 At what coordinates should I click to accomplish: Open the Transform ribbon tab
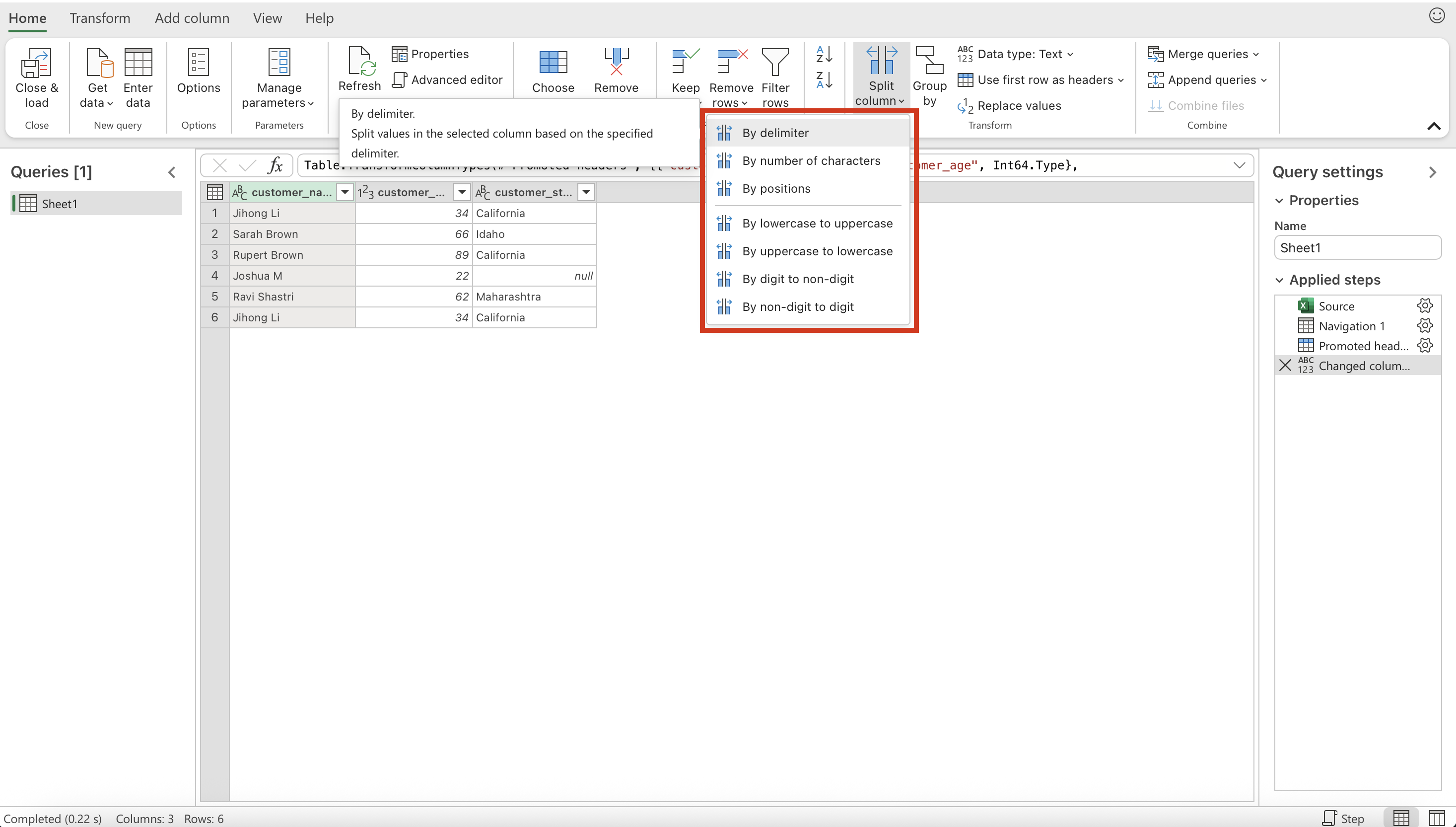(100, 18)
